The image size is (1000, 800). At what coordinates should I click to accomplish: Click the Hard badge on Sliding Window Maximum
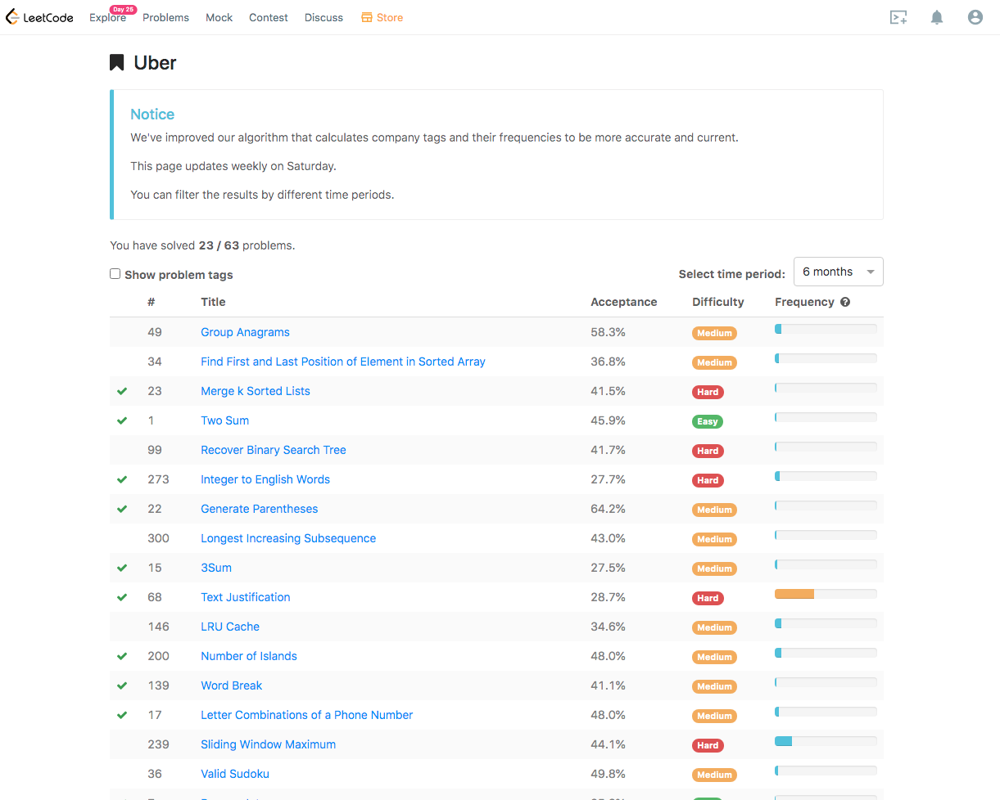coord(707,745)
